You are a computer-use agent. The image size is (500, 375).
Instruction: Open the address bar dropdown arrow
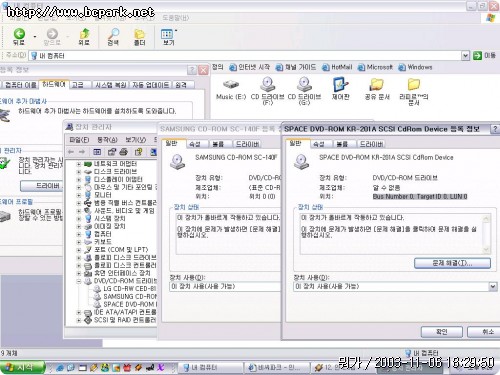[x=466, y=56]
